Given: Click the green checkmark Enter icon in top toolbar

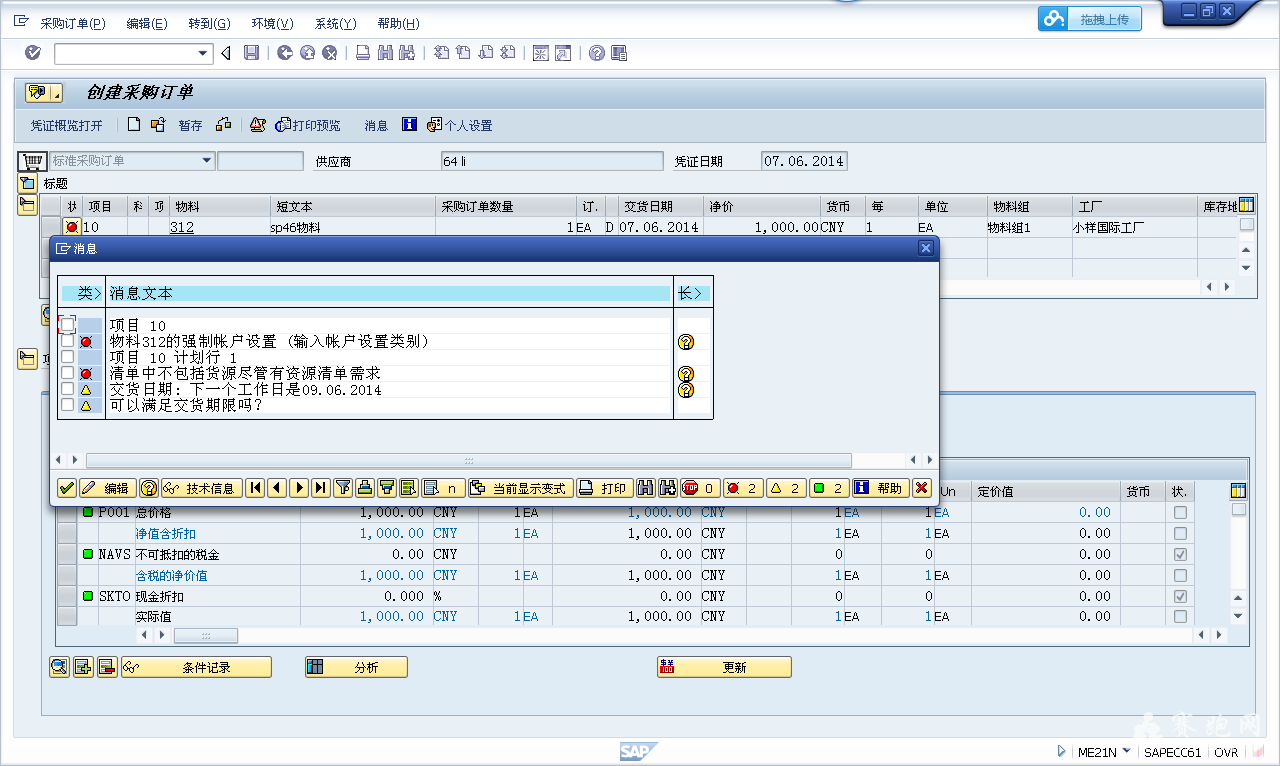Looking at the screenshot, I should click(x=33, y=53).
